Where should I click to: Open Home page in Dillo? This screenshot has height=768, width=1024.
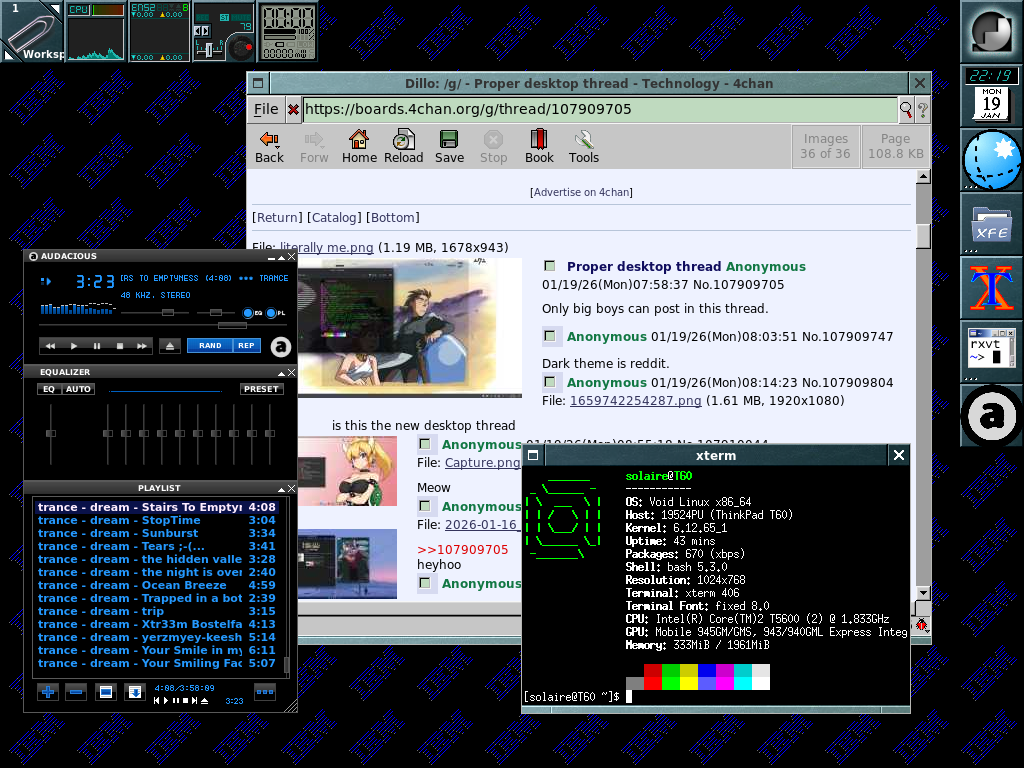click(359, 147)
